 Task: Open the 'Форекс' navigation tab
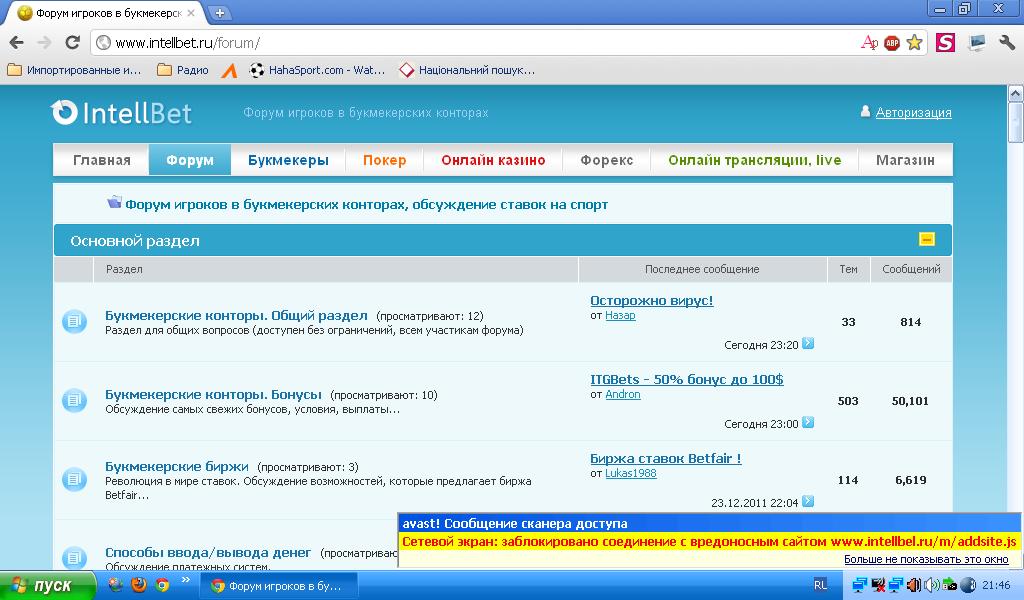coord(607,160)
